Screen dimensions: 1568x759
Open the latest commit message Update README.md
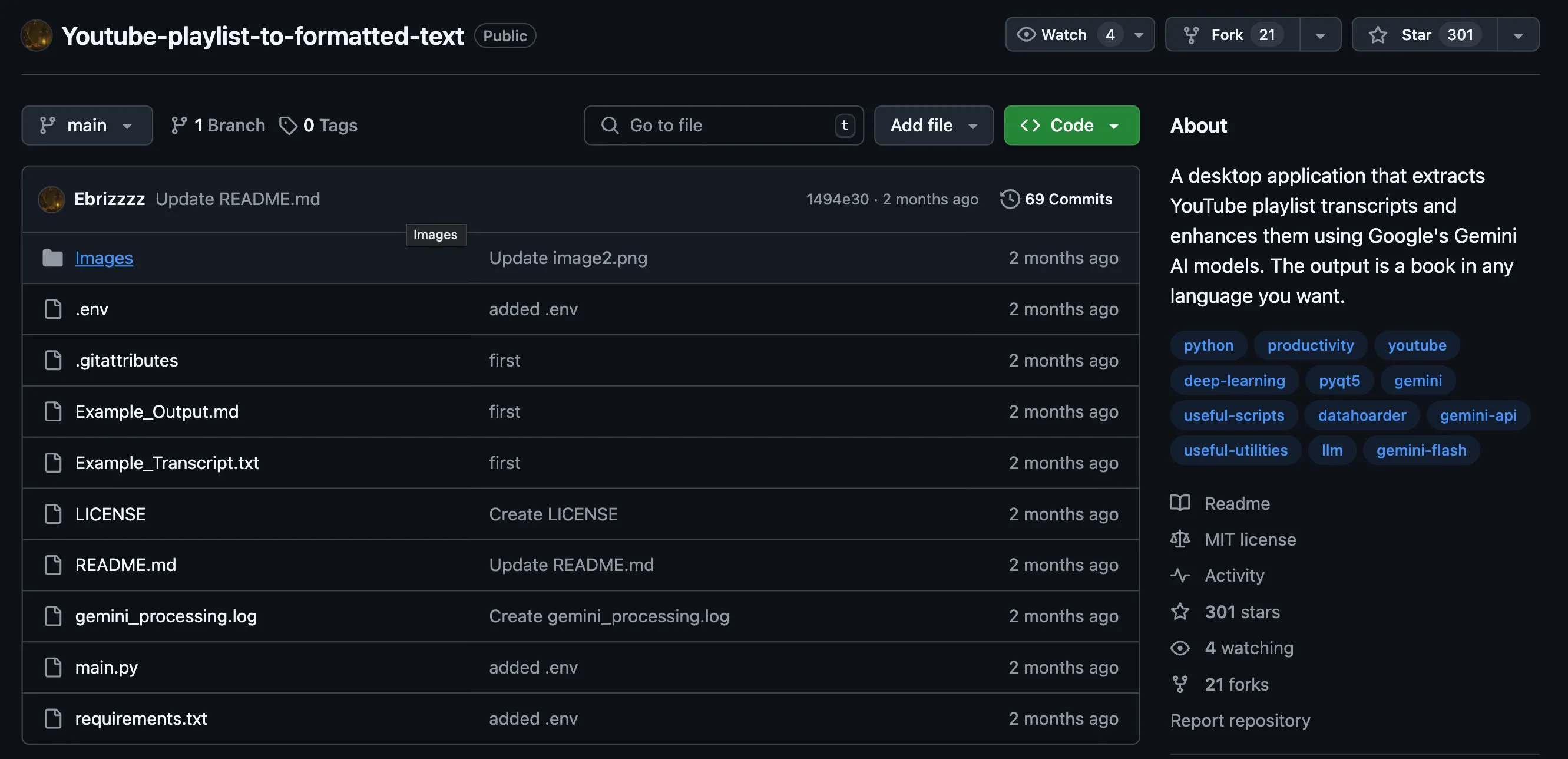tap(238, 199)
